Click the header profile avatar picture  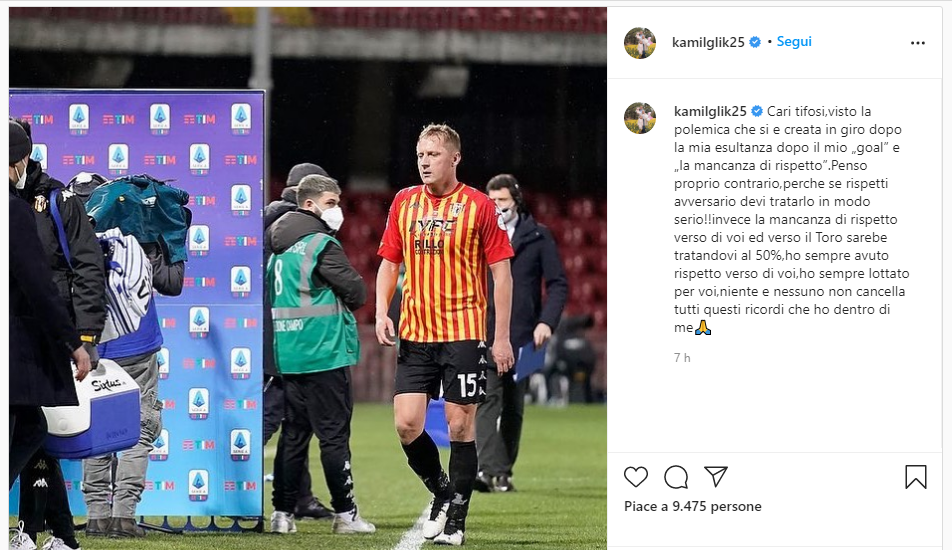point(640,43)
